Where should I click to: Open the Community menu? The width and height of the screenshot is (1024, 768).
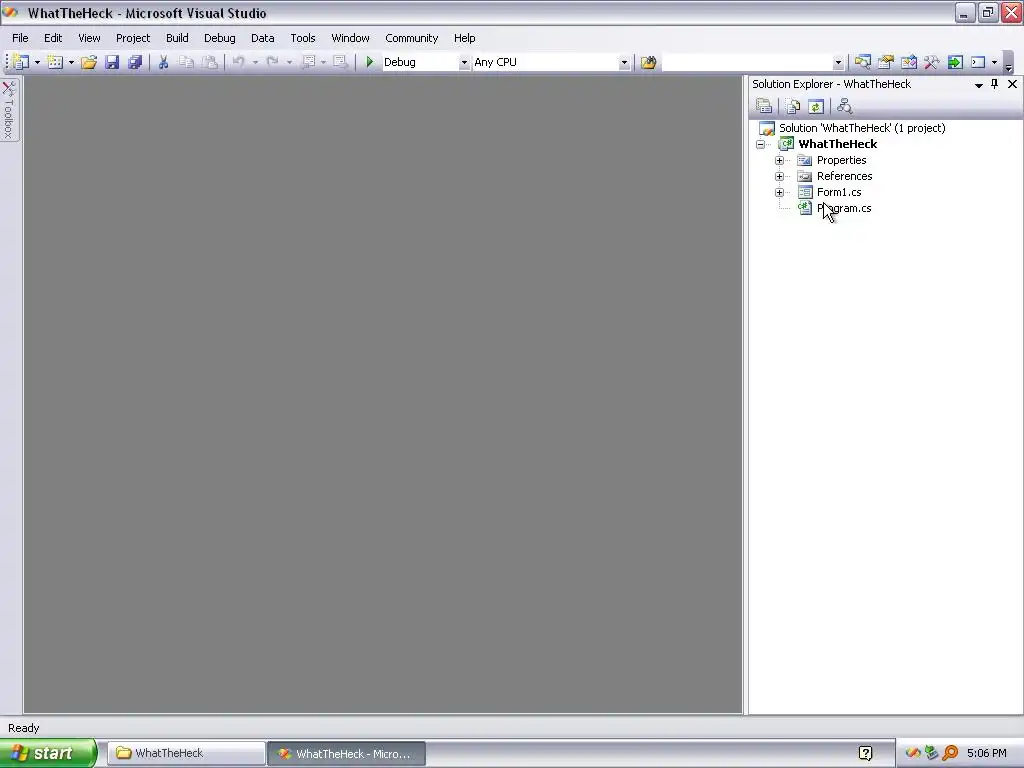411,38
